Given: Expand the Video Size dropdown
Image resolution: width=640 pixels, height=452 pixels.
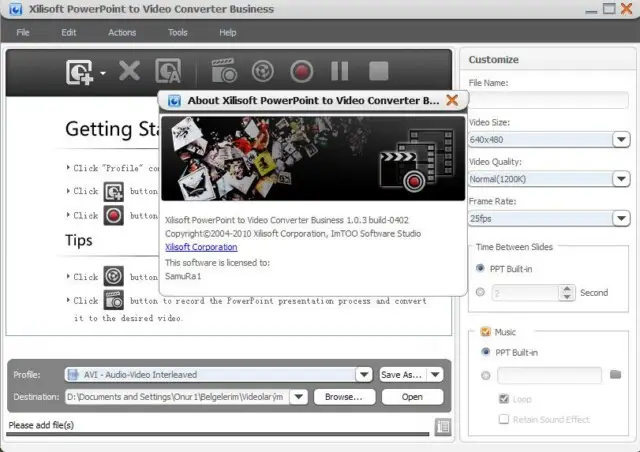Looking at the screenshot, I should 621,140.
